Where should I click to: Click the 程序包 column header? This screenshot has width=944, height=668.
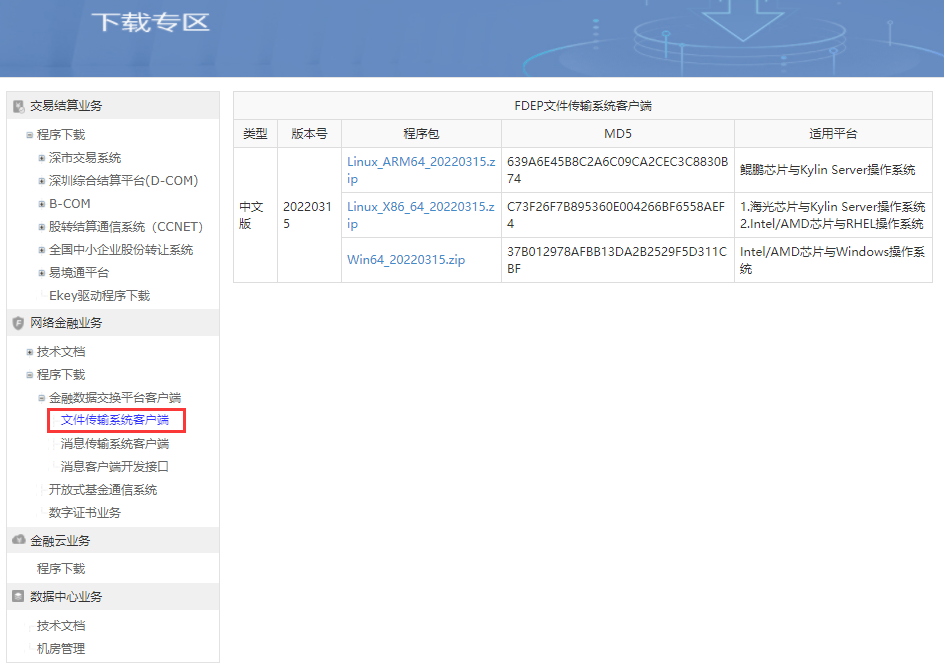coord(421,134)
